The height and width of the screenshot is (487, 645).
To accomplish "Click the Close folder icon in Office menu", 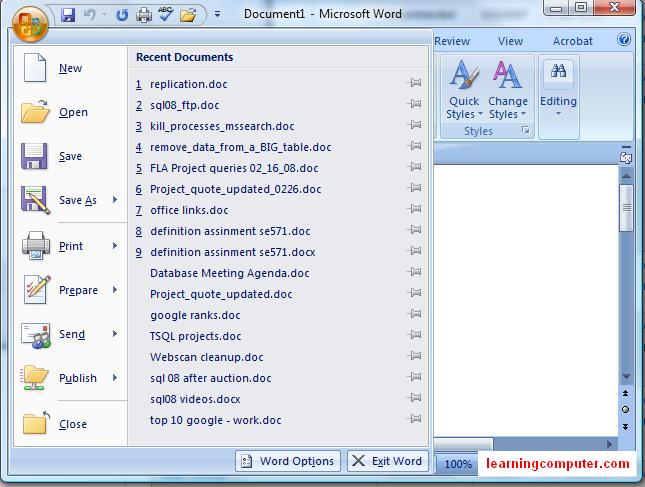I will [x=36, y=422].
